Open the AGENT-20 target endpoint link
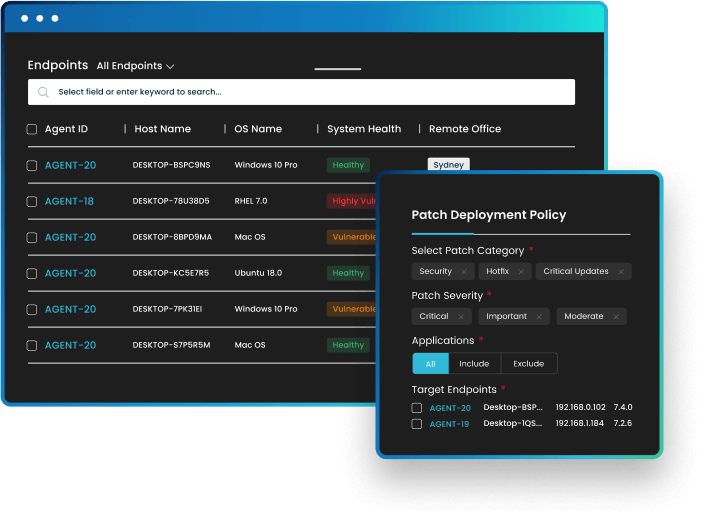 point(450,408)
